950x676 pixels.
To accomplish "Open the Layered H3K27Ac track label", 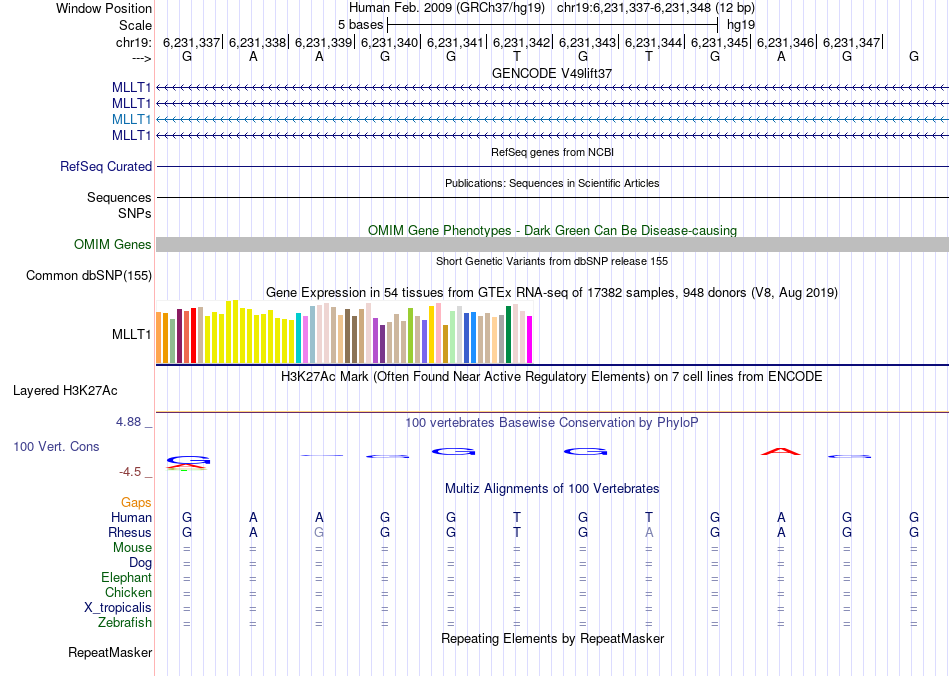I will point(65,391).
